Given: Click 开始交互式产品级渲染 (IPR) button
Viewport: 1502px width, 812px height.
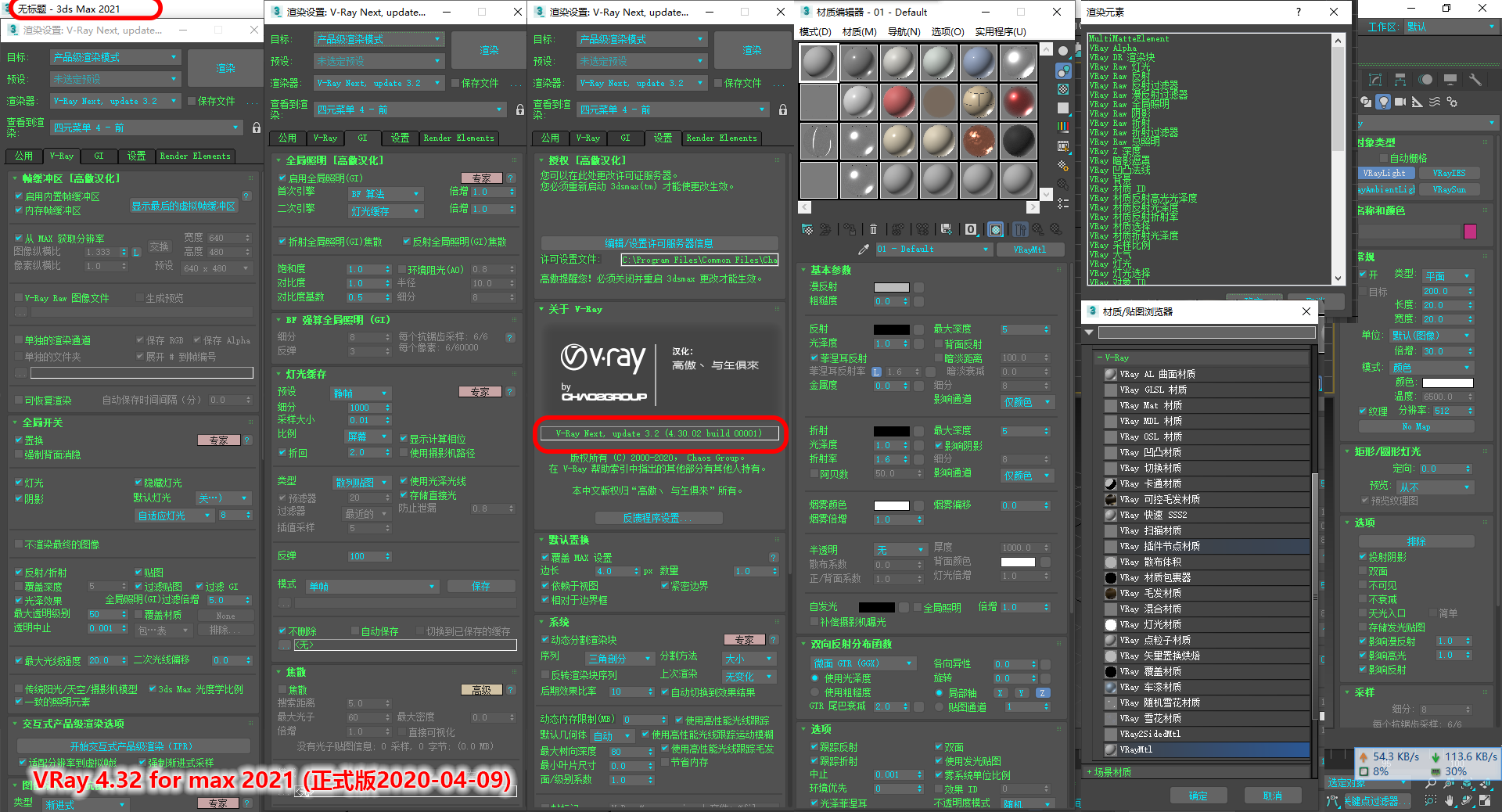Looking at the screenshot, I should click(131, 746).
